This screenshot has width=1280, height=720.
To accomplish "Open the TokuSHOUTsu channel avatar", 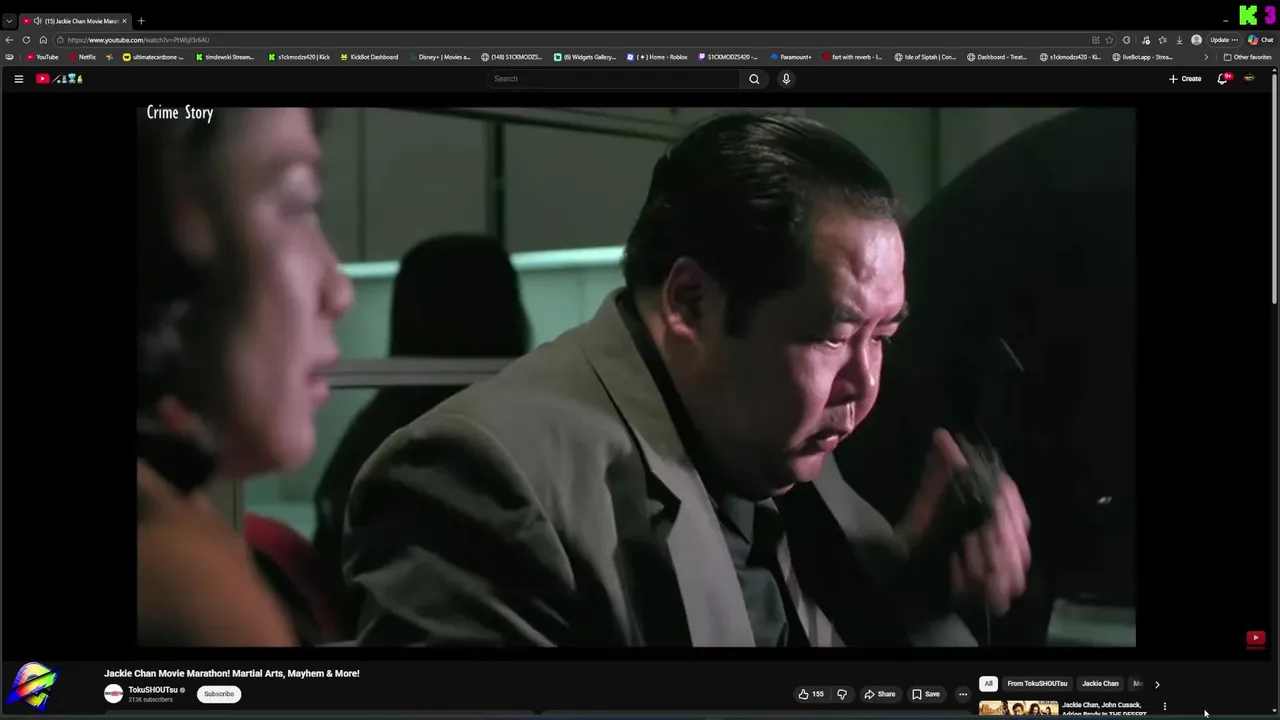I will [114, 694].
